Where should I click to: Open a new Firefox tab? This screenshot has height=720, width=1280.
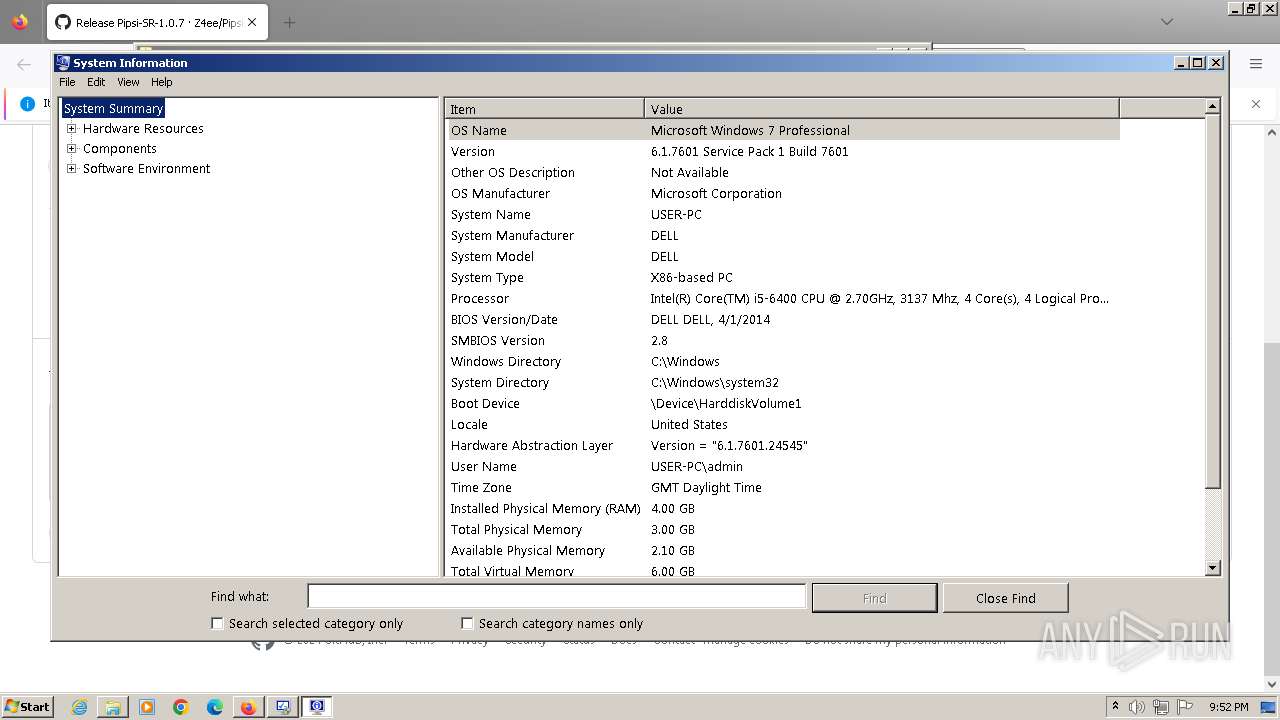tap(289, 22)
